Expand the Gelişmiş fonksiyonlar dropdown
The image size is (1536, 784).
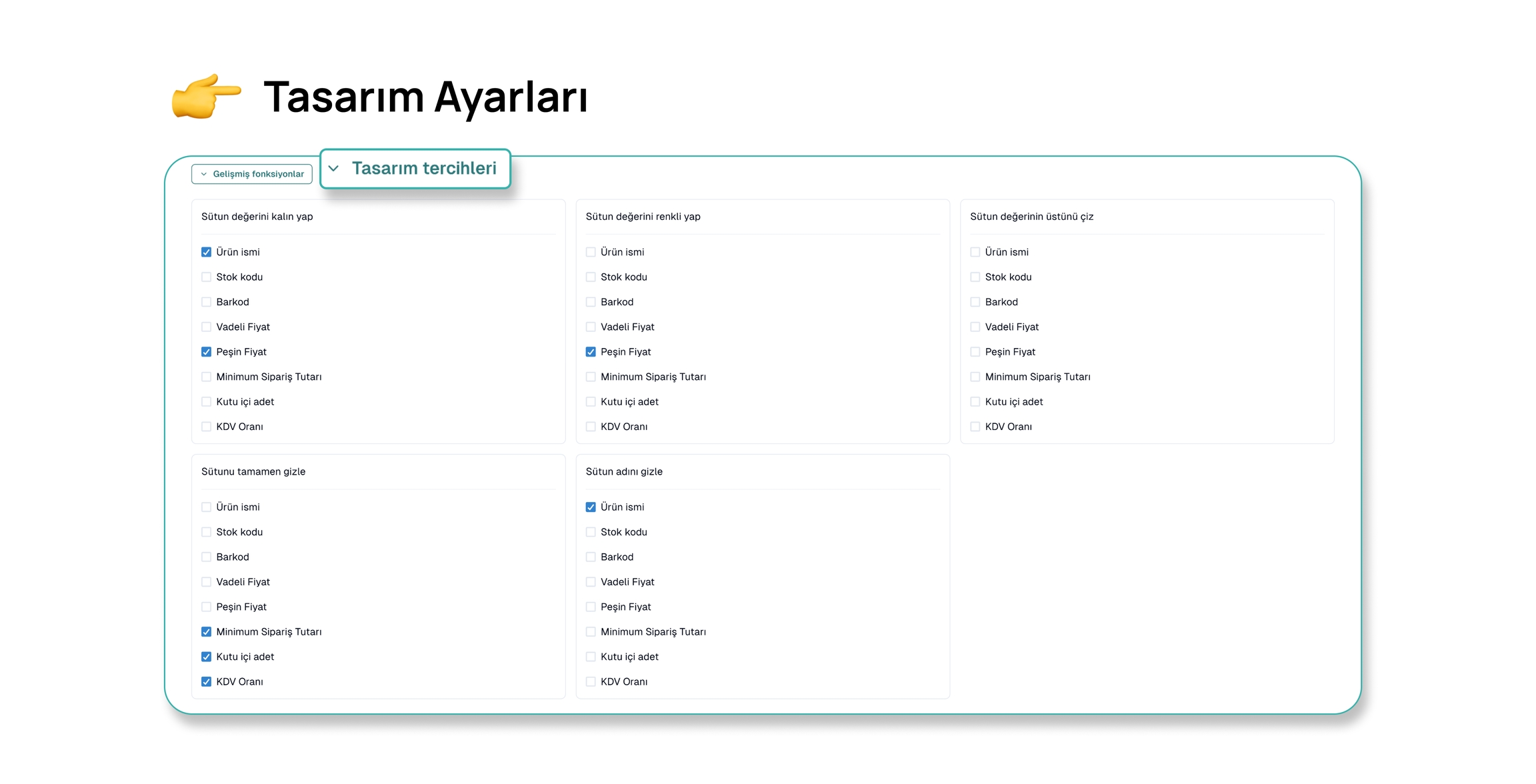[252, 174]
